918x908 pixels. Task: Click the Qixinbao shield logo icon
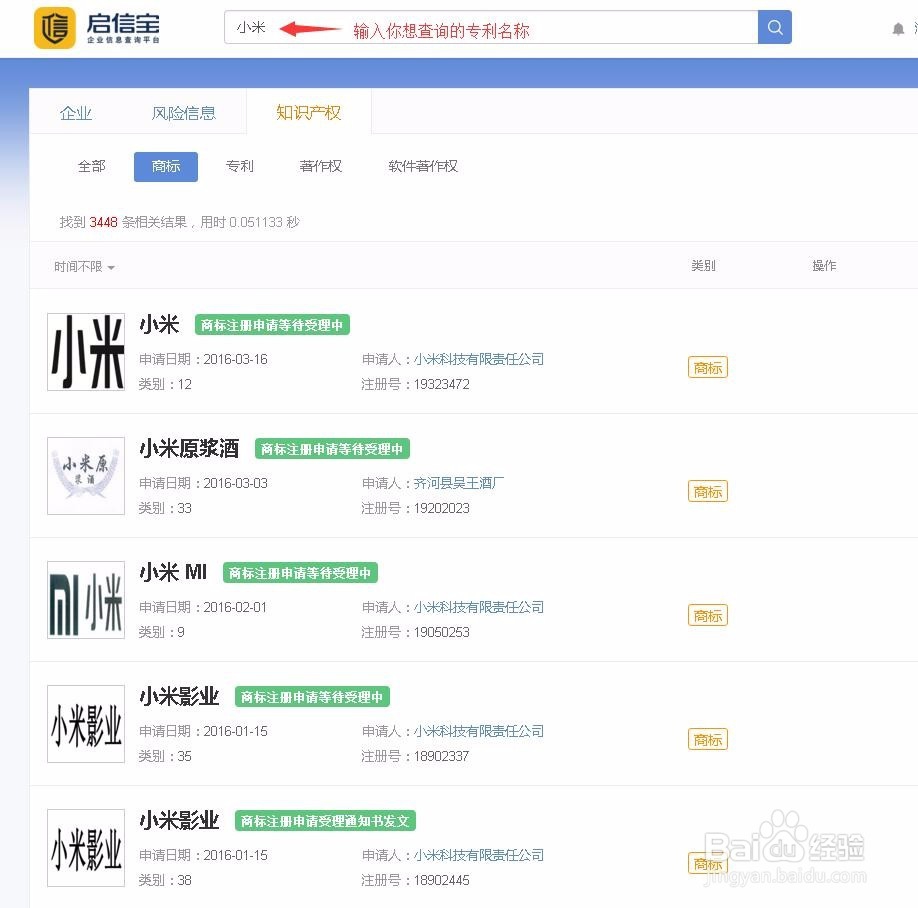[55, 28]
